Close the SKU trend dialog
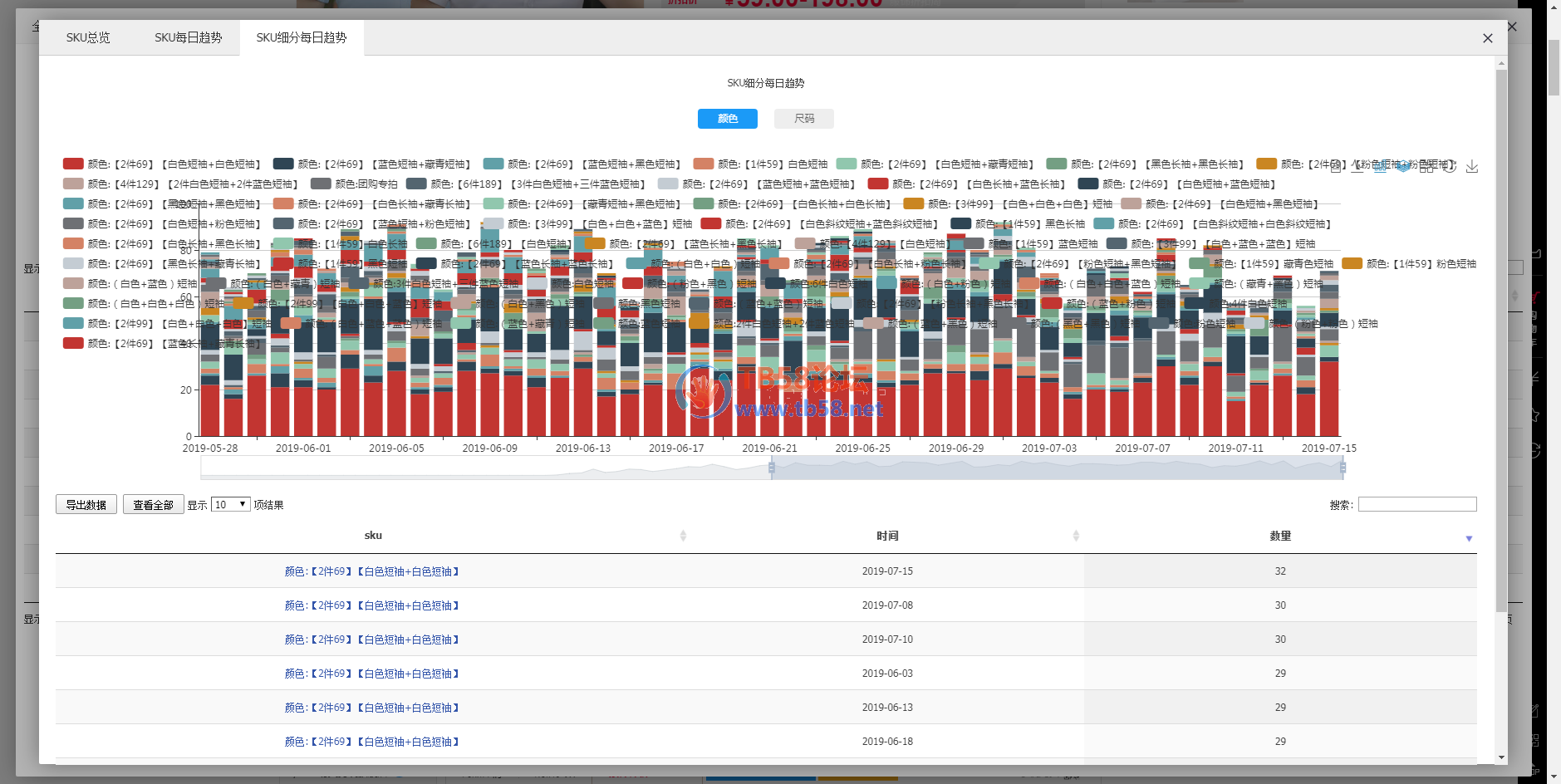This screenshot has width=1561, height=784. [x=1487, y=38]
